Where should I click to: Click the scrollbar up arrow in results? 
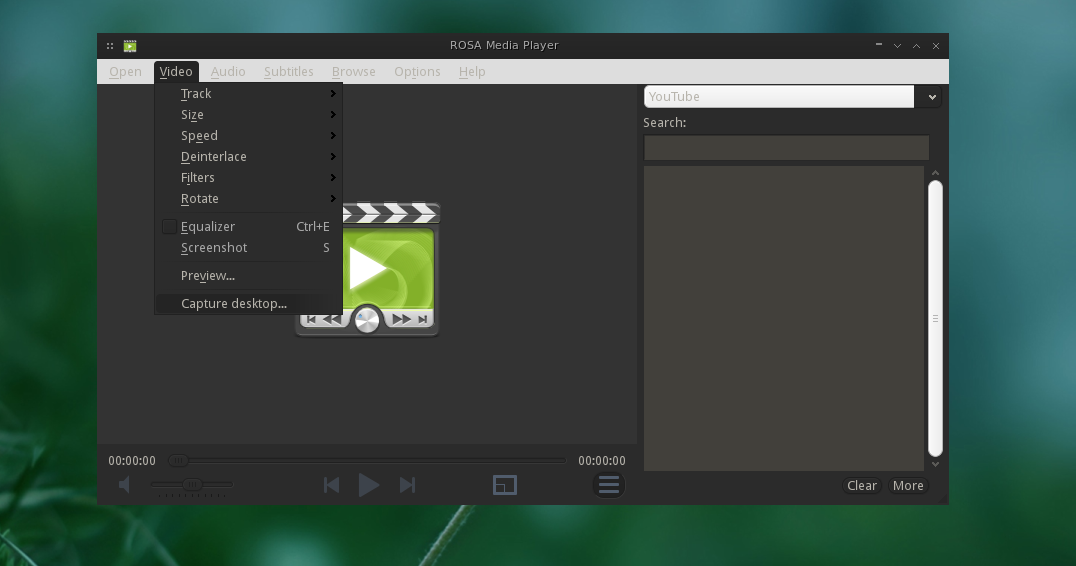click(935, 173)
